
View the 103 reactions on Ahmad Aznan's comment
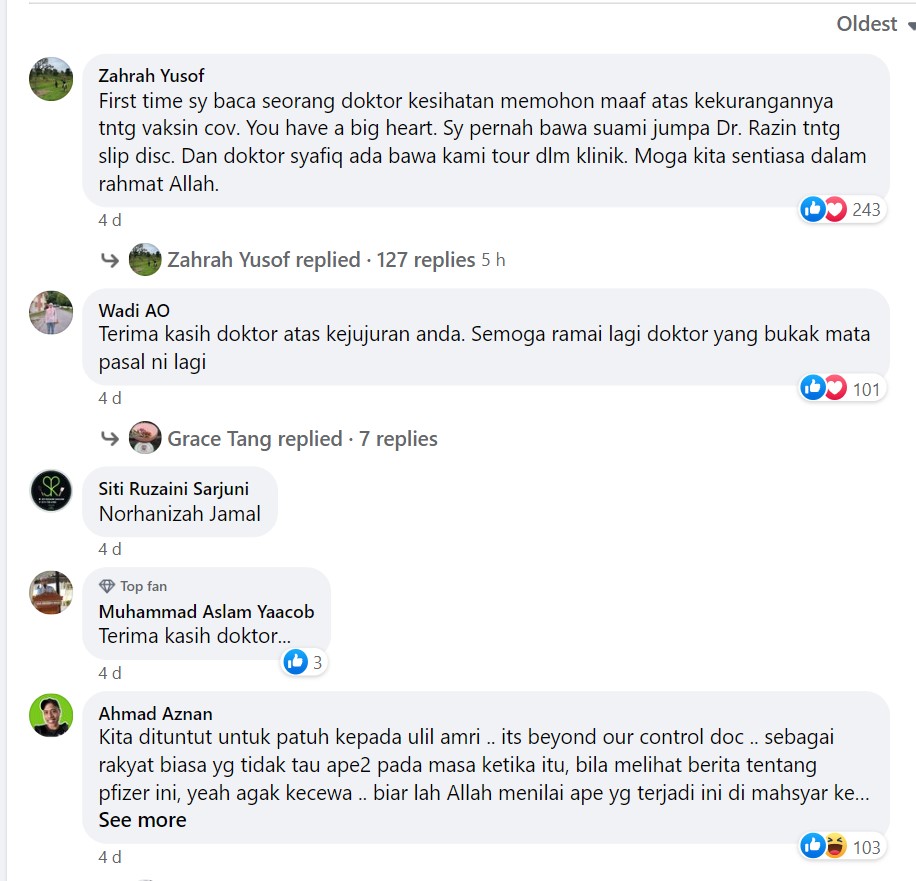(842, 847)
